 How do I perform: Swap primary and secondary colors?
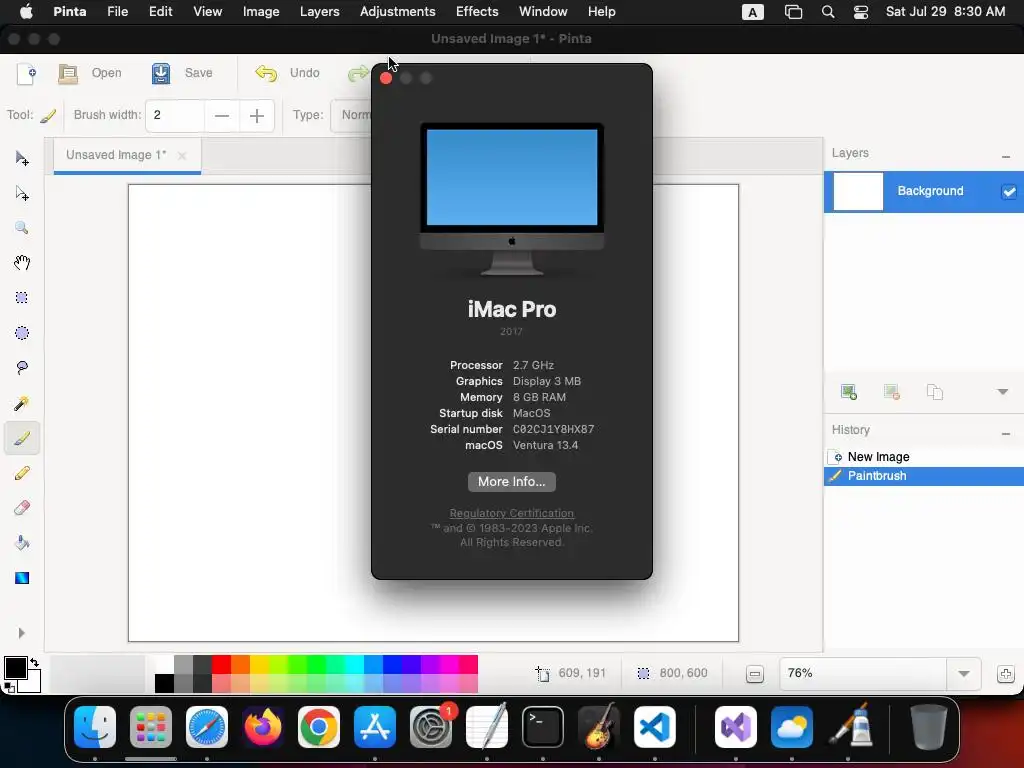coord(35,662)
